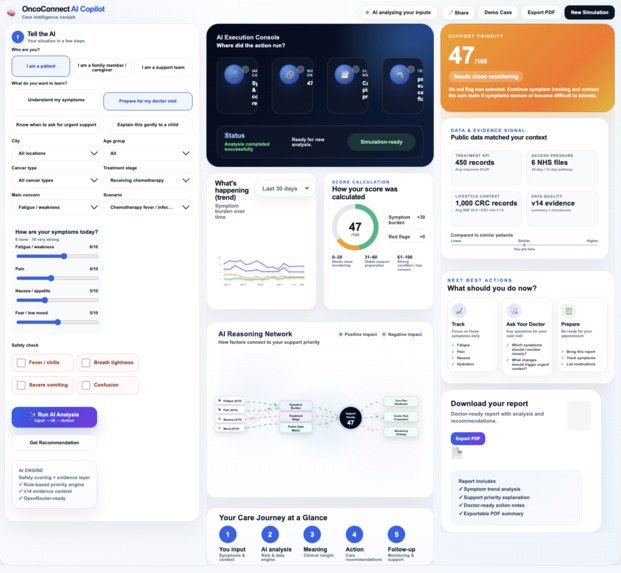
Task: Tick the Fever / chills checkbox
Action: [21, 362]
